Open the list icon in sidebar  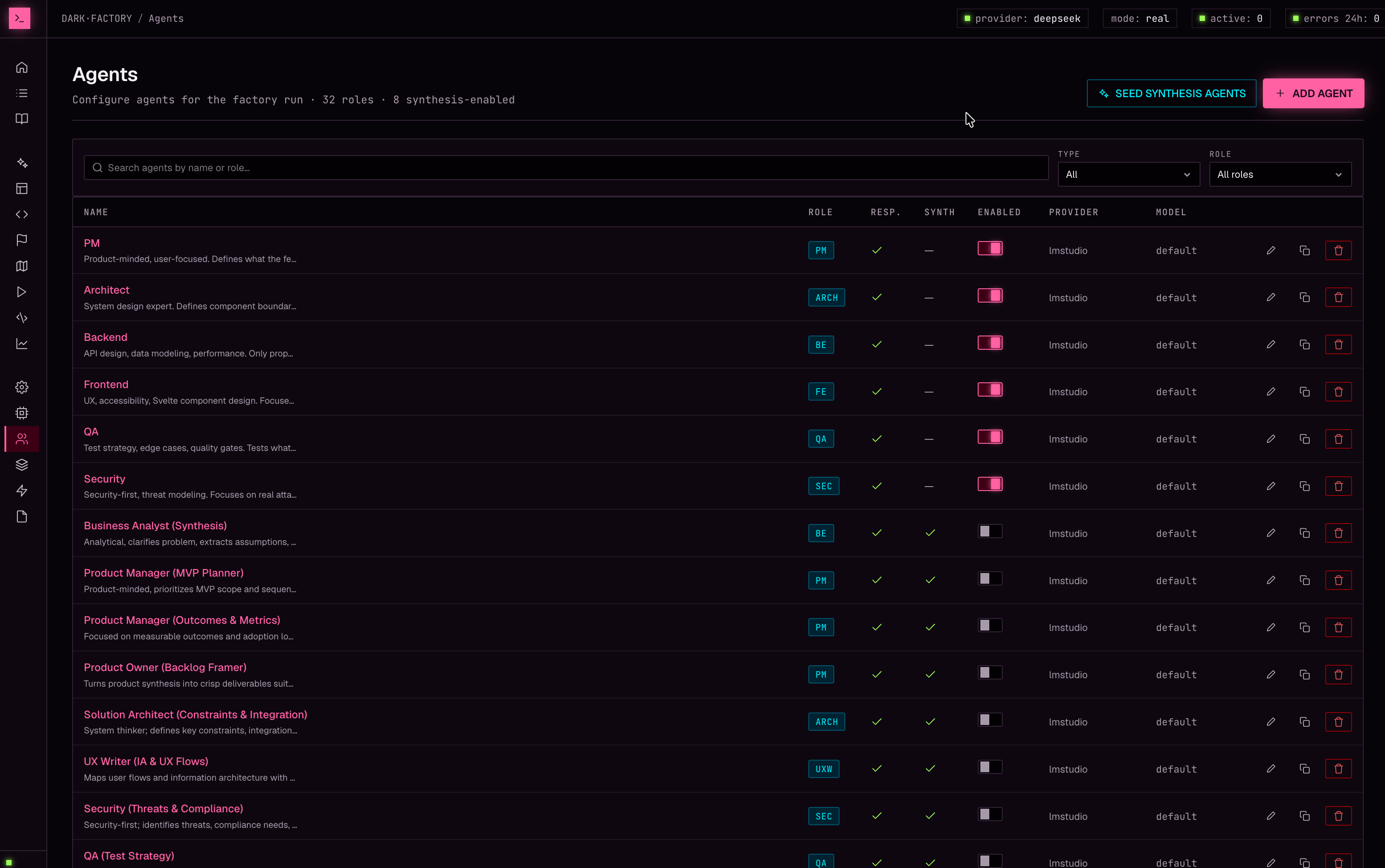click(22, 93)
